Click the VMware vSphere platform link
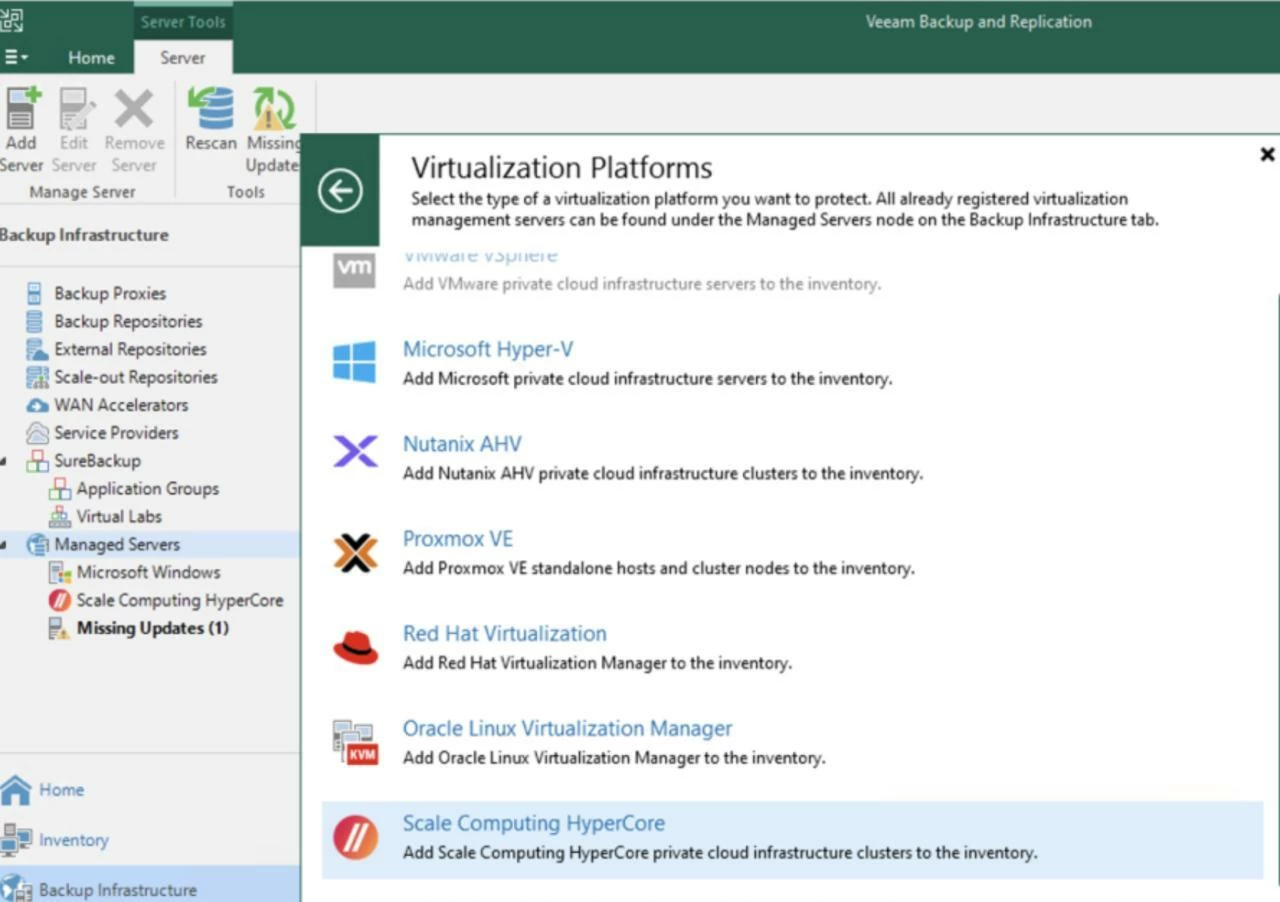The image size is (1280, 902). pos(480,256)
